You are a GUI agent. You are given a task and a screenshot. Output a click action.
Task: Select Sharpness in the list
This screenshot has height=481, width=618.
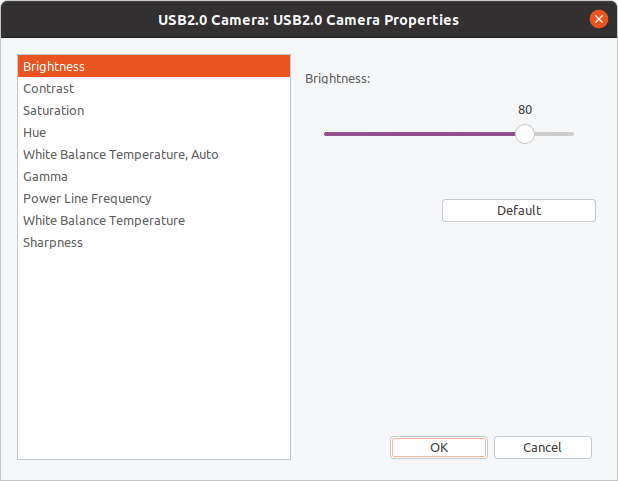point(53,243)
